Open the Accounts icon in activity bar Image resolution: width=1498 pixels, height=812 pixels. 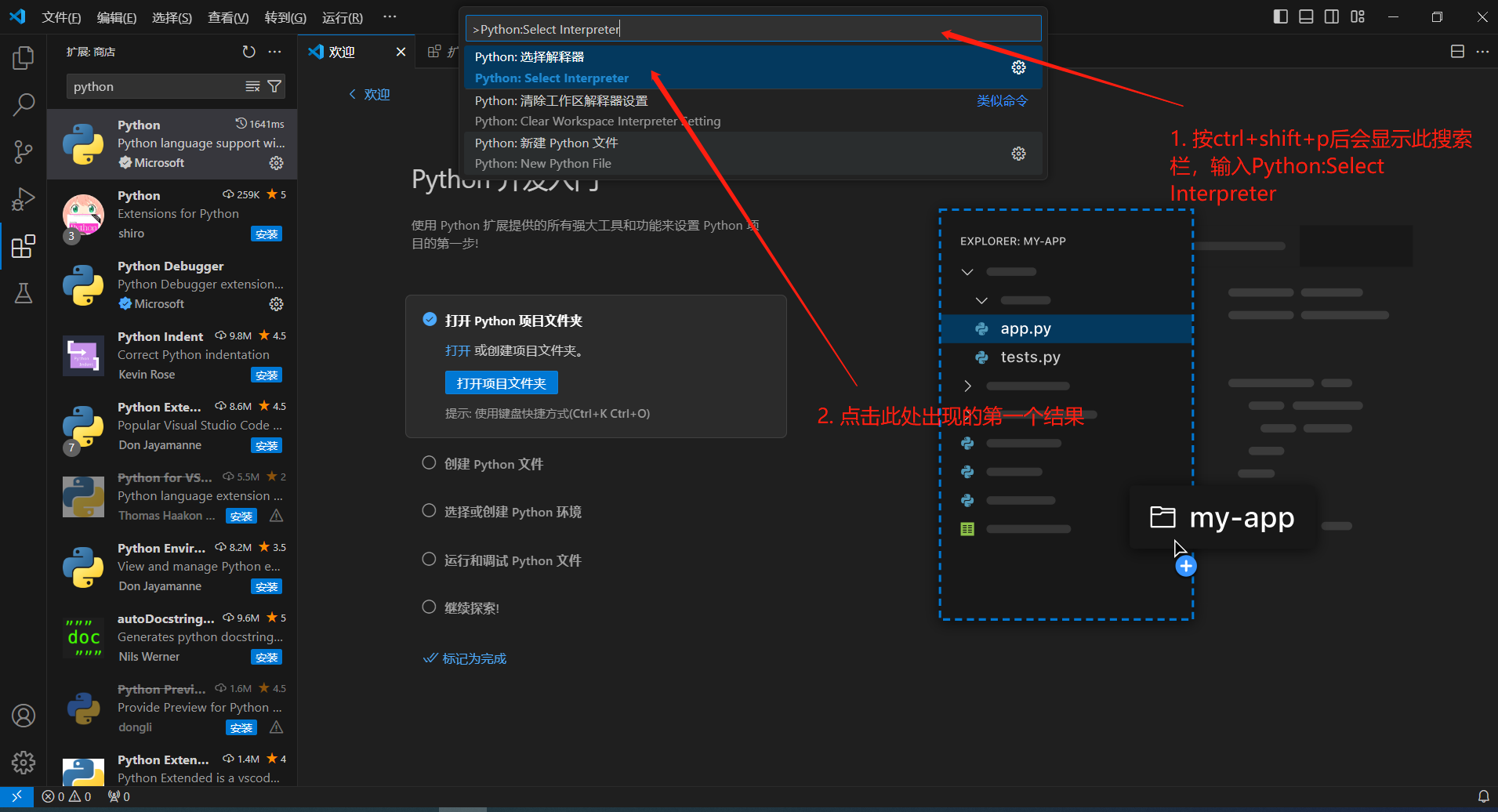point(24,716)
